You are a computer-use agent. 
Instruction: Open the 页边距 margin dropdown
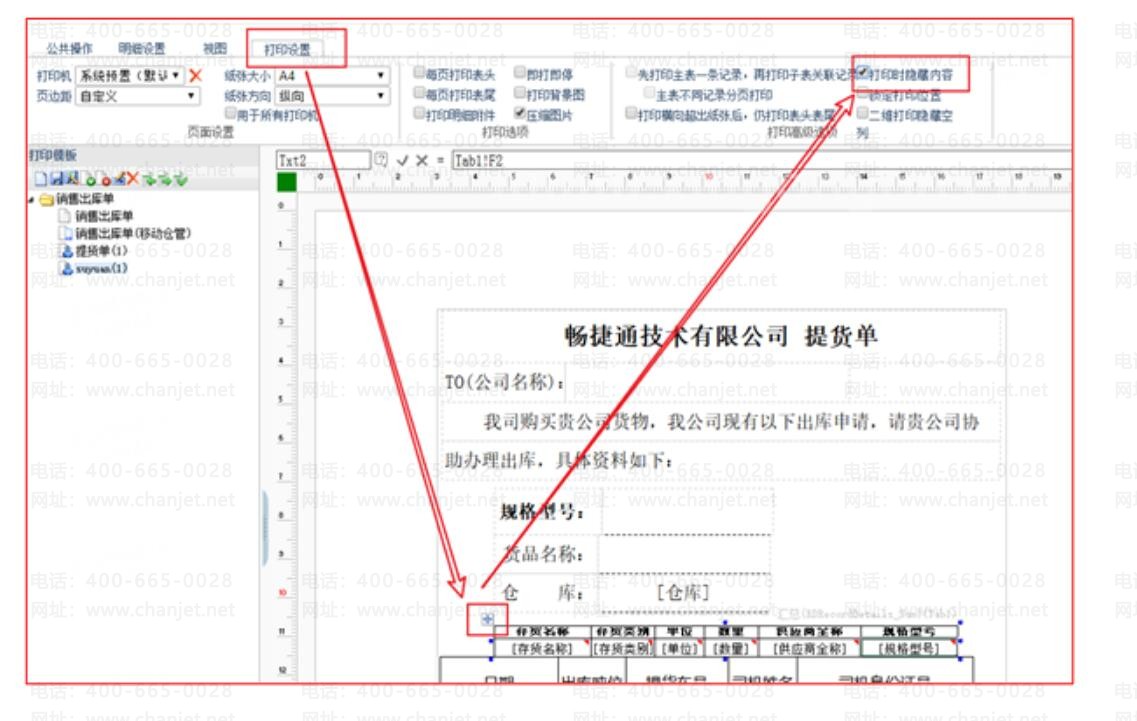coord(137,96)
